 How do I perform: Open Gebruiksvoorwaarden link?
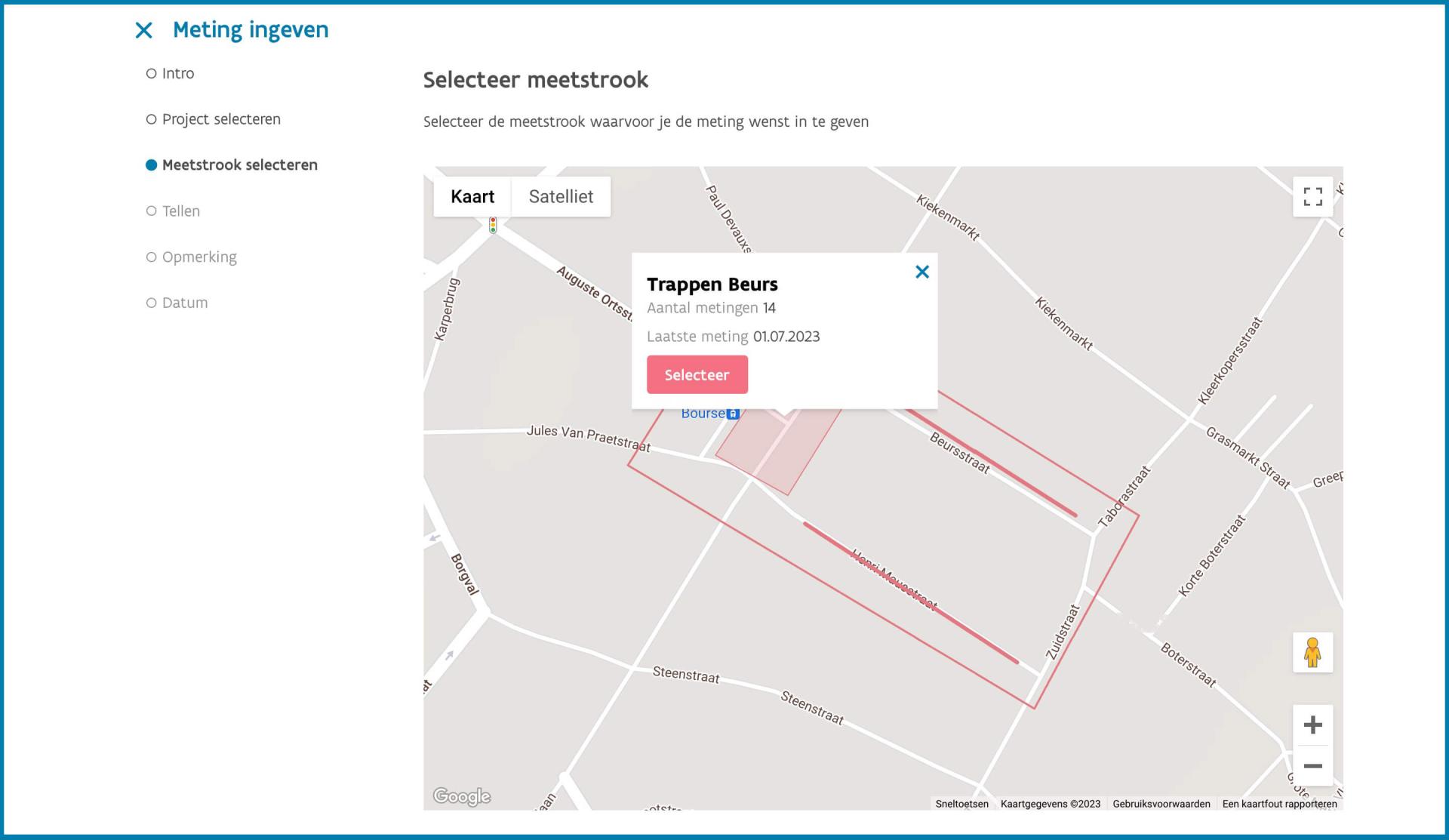(1161, 804)
